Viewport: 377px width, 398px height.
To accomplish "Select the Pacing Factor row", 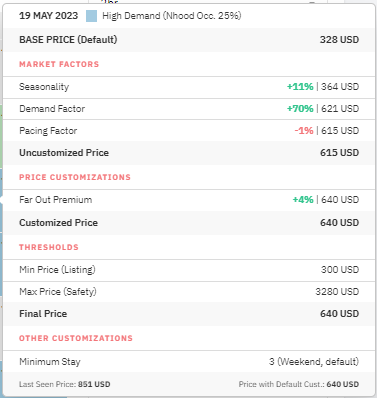I will click(x=189, y=131).
